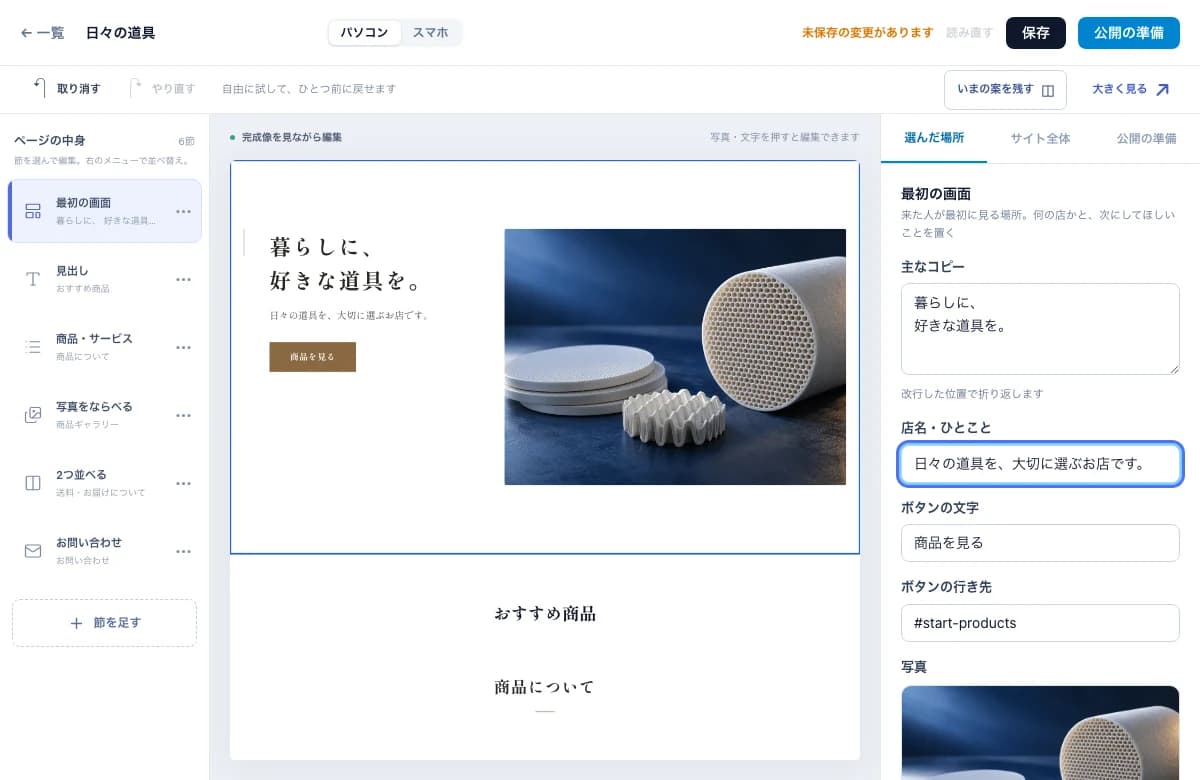Click the 写真 thumbnail in right panel
This screenshot has height=780, width=1200.
click(1040, 732)
